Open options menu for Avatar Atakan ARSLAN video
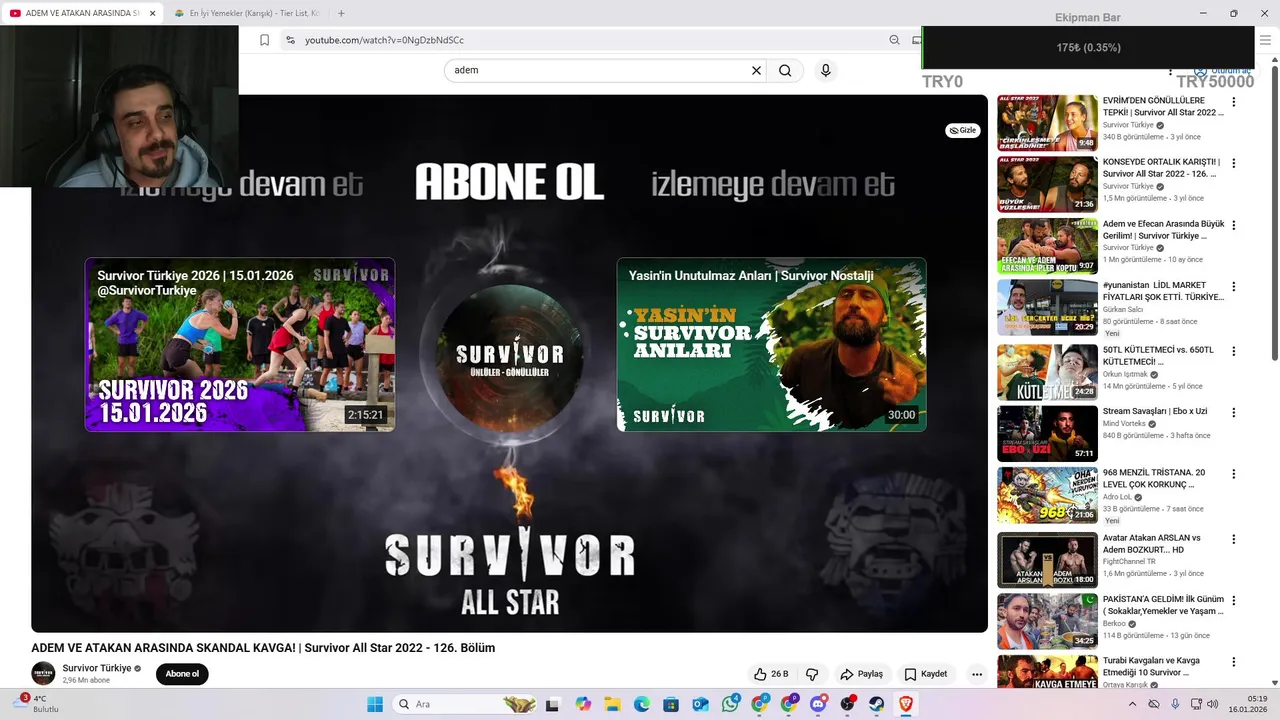Screen dimensions: 1280x720 tap(1233, 538)
